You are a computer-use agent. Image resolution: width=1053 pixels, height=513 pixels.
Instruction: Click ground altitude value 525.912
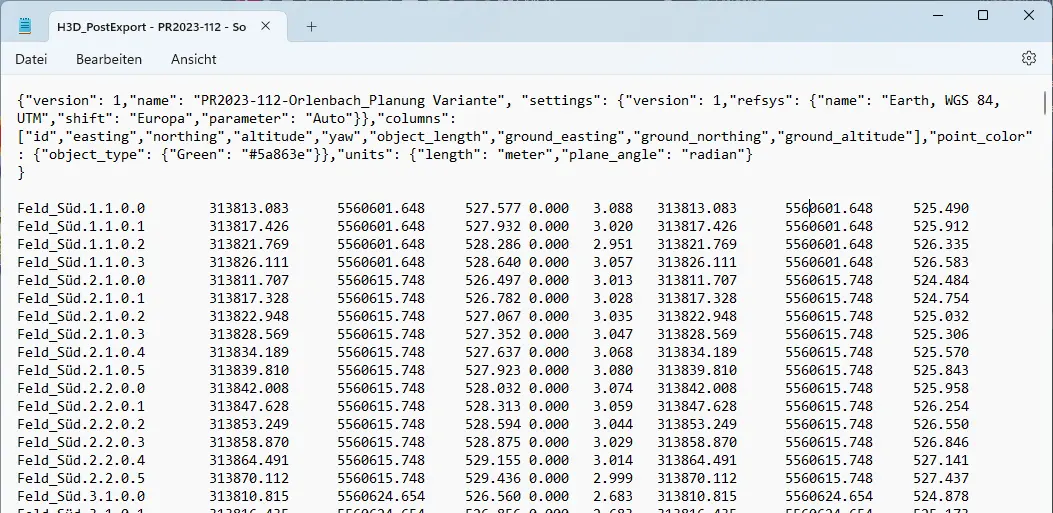pos(941,226)
